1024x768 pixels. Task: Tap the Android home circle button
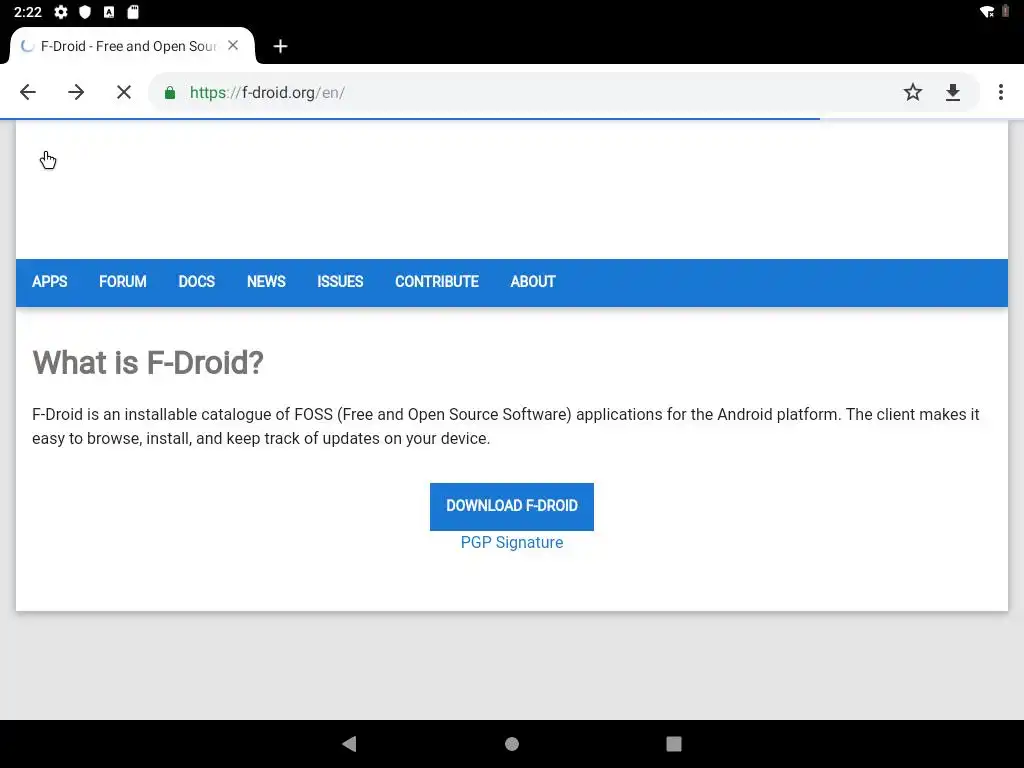[x=512, y=744]
